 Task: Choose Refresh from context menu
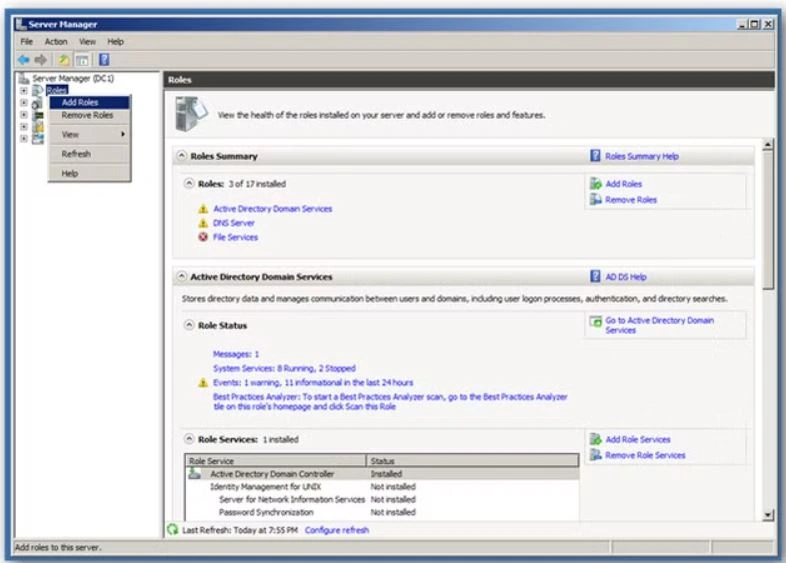click(x=90, y=154)
